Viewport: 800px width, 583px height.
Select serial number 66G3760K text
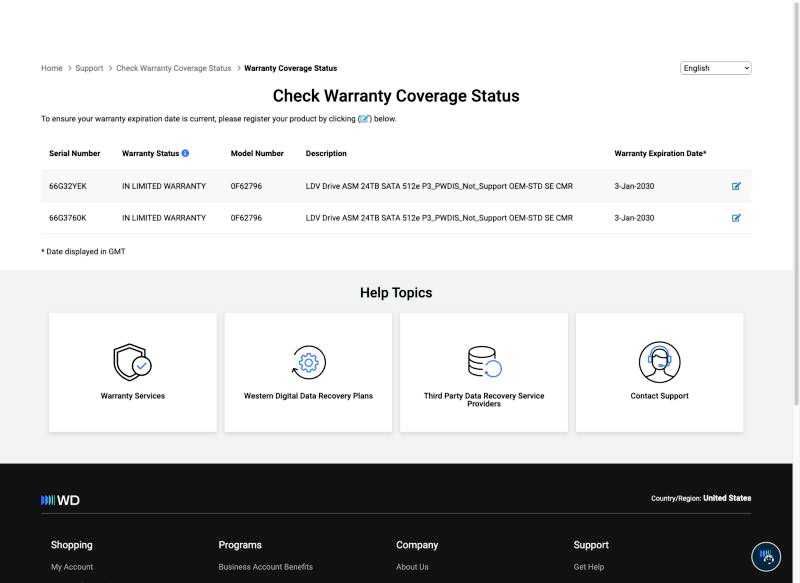(68, 218)
